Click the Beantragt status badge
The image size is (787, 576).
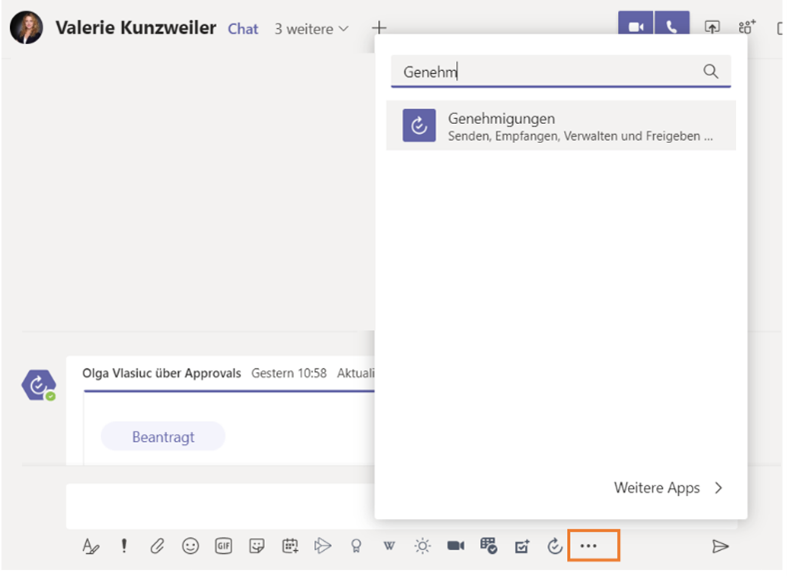click(163, 437)
